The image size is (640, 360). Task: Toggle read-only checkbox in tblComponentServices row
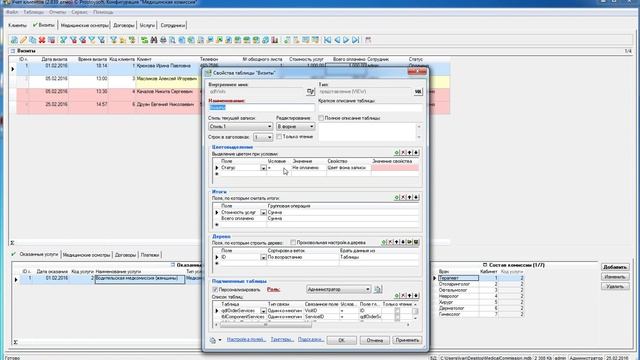pyautogui.click(x=397, y=317)
